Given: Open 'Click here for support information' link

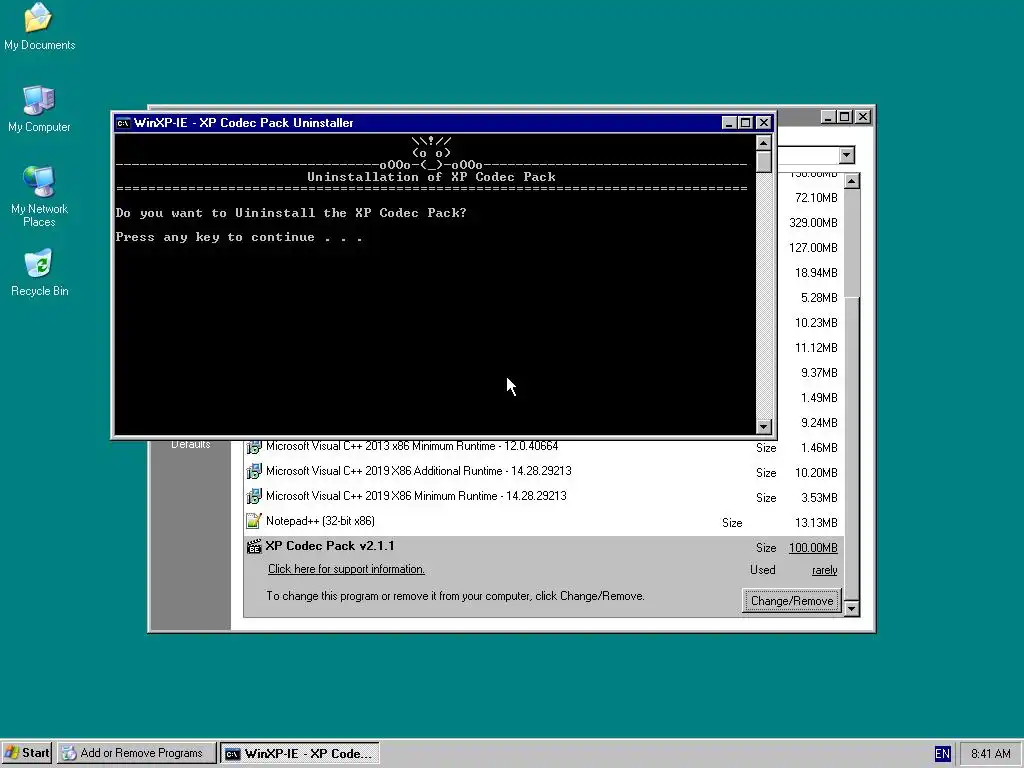Looking at the screenshot, I should pos(346,569).
